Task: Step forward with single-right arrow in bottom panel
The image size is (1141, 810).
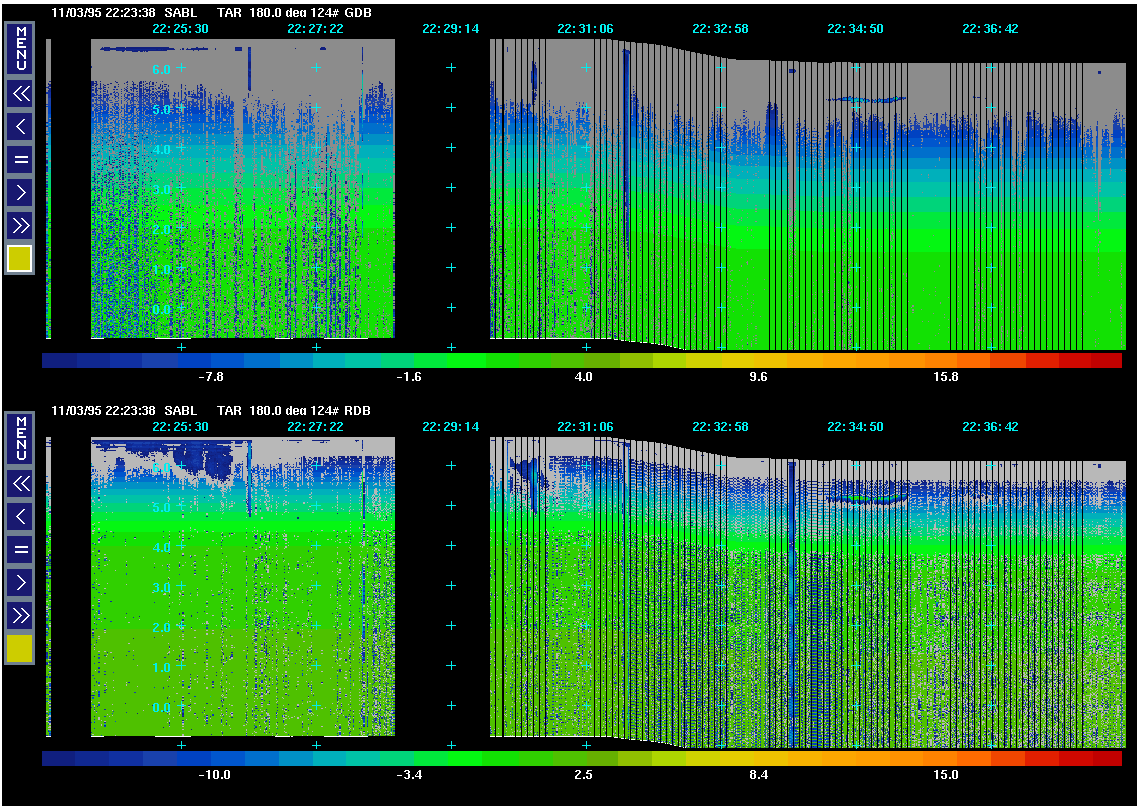Action: pos(20,582)
